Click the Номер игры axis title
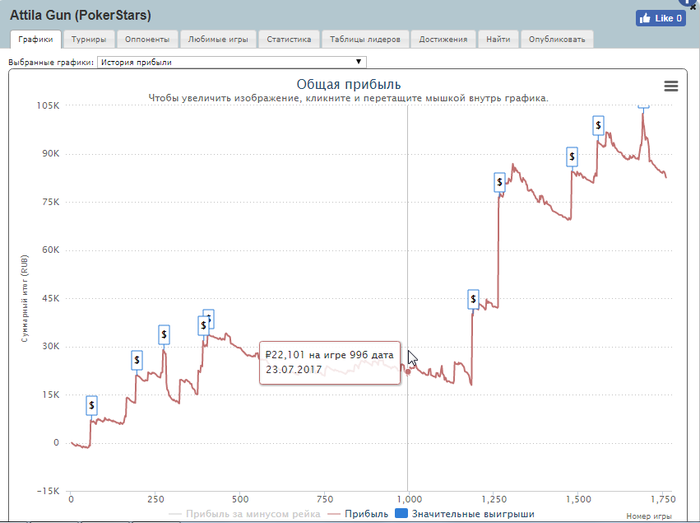This screenshot has height=523, width=700. 649,516
